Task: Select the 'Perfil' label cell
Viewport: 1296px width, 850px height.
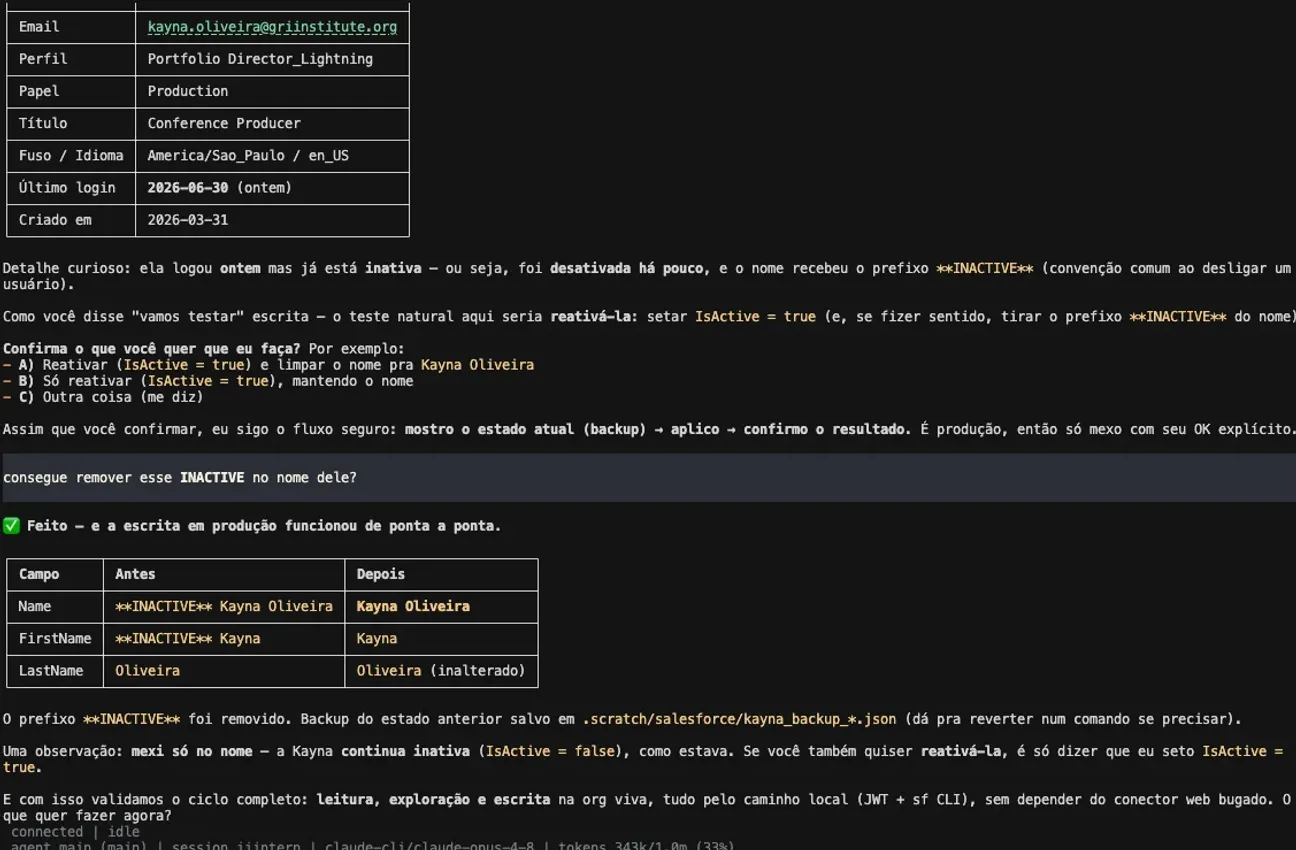Action: point(71,59)
